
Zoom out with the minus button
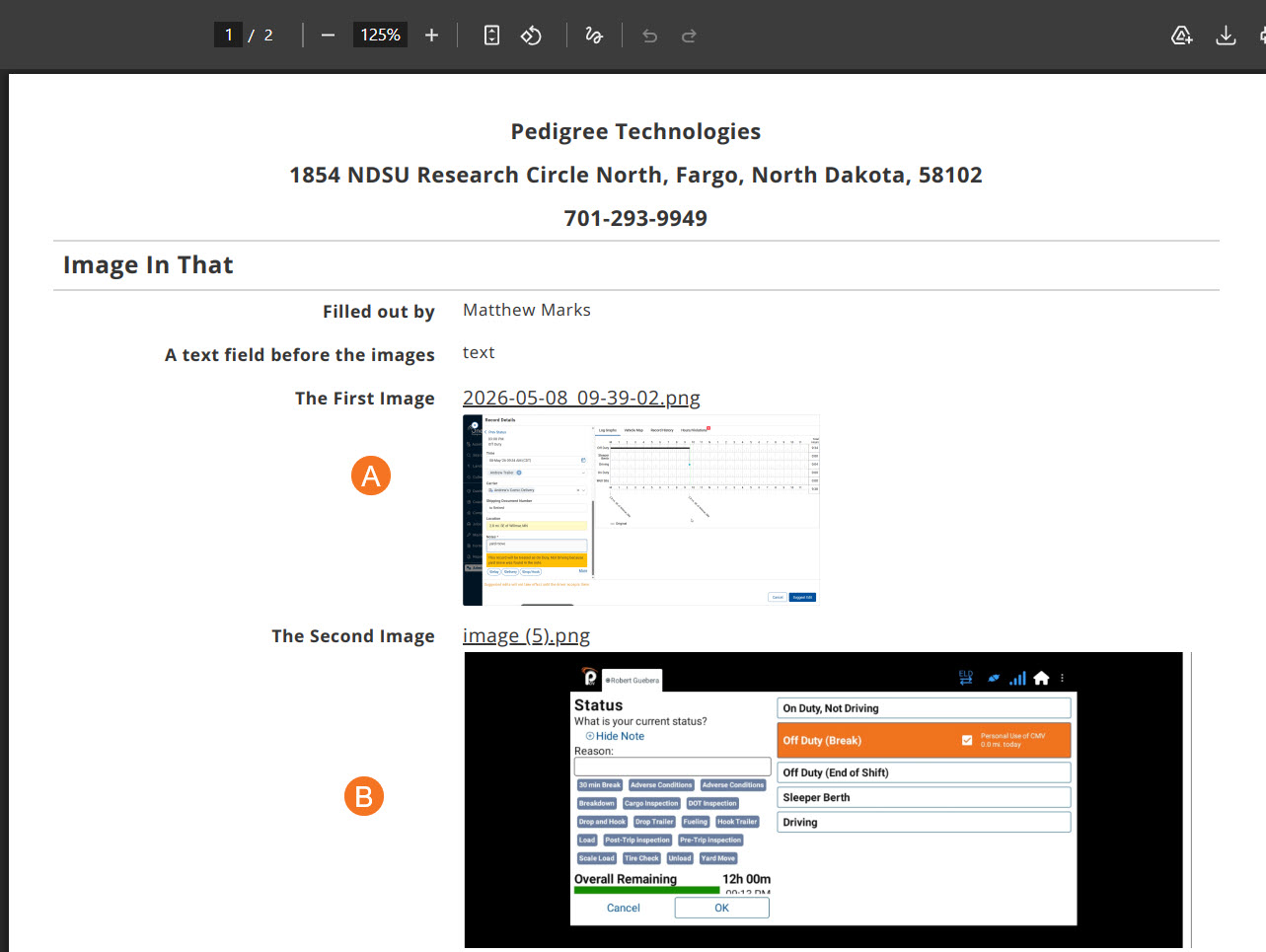328,36
